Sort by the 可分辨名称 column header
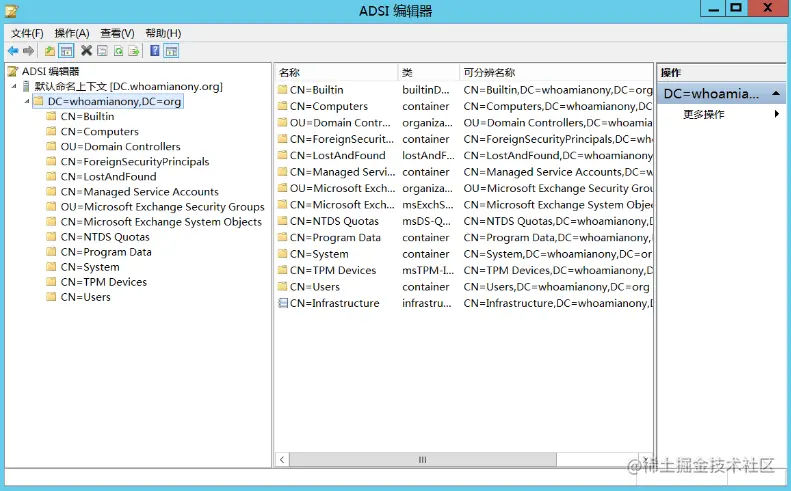 (x=556, y=73)
